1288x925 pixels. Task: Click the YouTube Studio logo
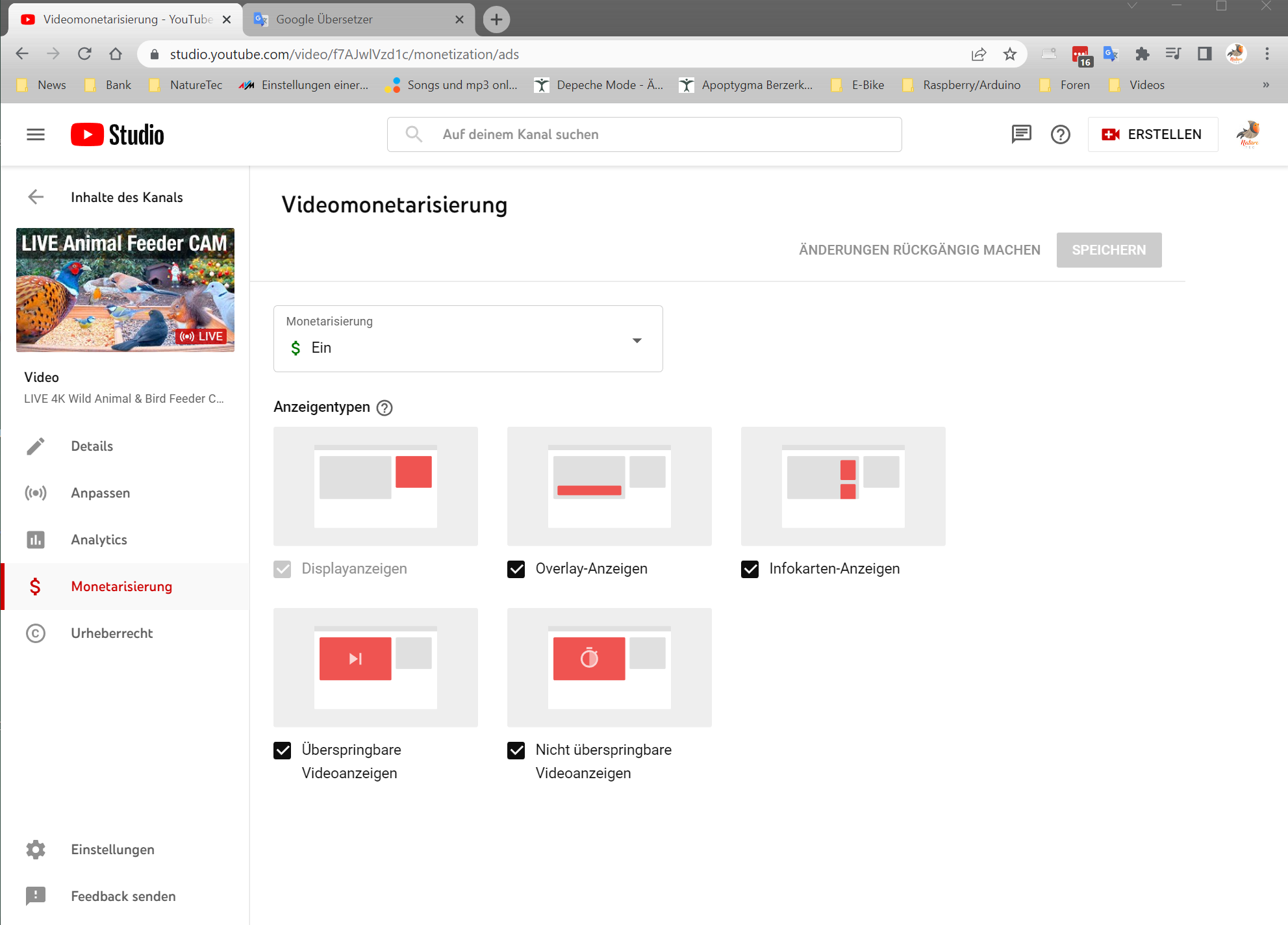pos(118,134)
